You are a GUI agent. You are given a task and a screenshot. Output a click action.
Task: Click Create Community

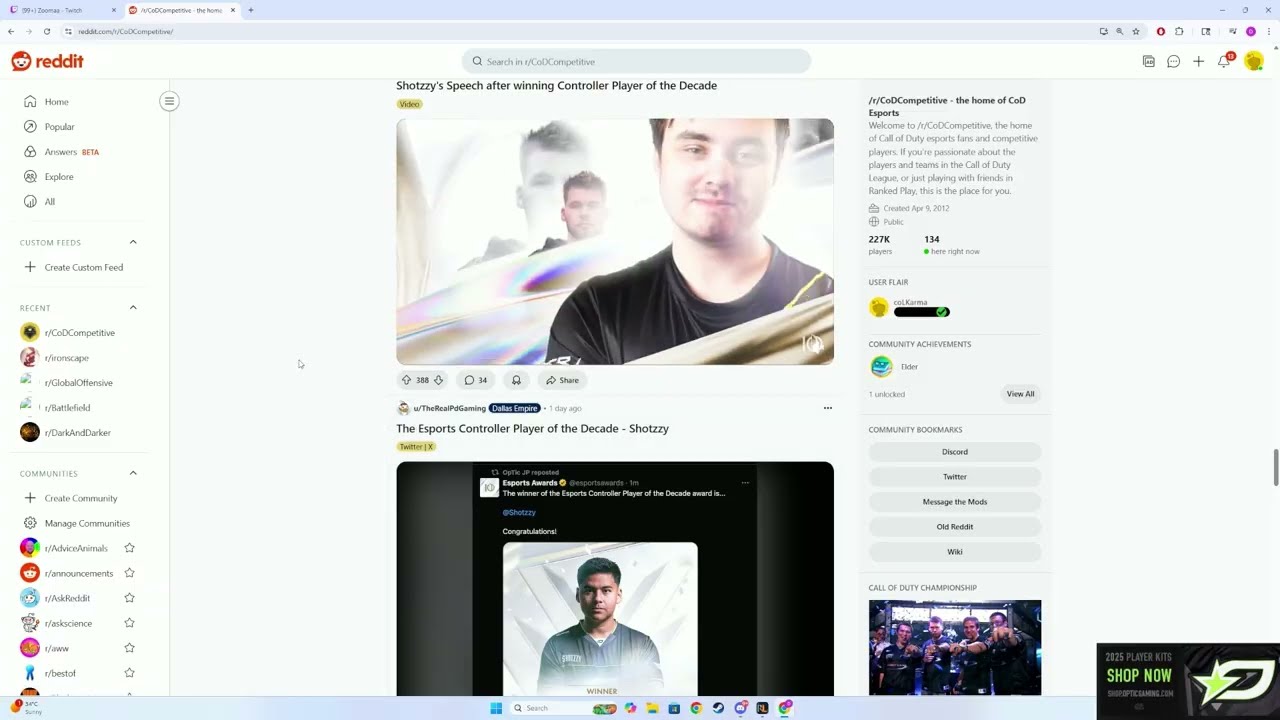tap(80, 498)
